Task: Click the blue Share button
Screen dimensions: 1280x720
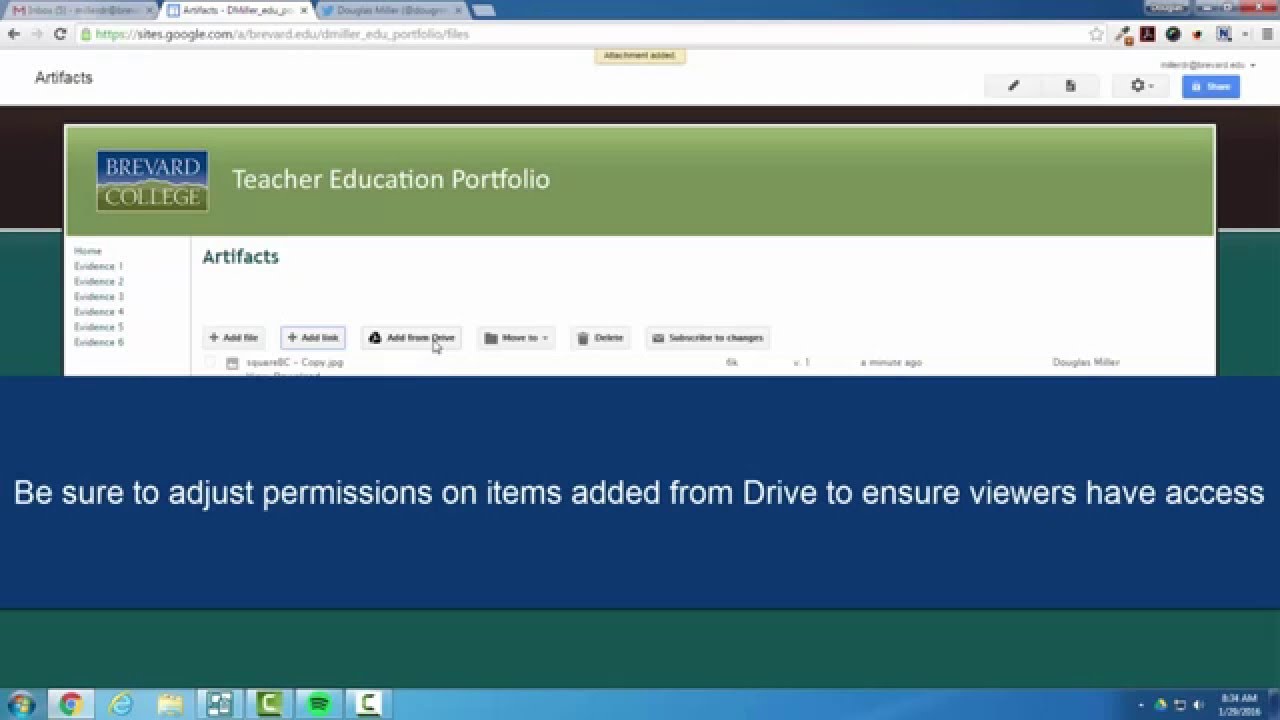Action: point(1211,86)
